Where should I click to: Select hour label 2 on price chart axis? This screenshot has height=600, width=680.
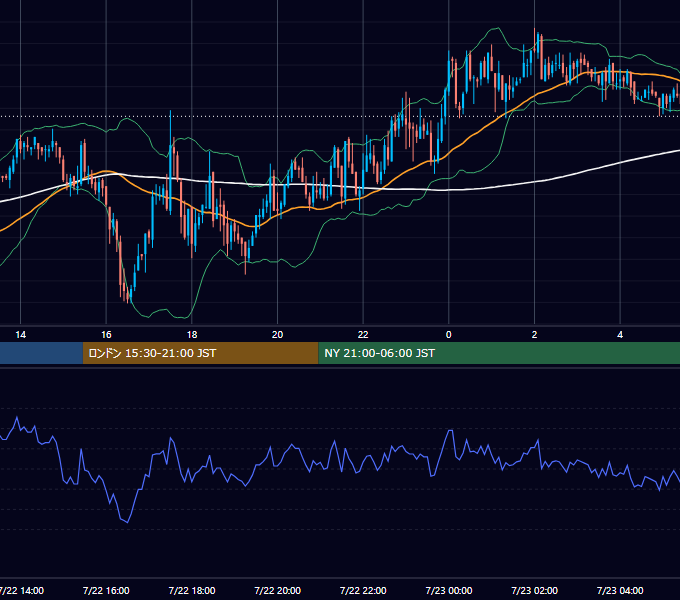534,335
